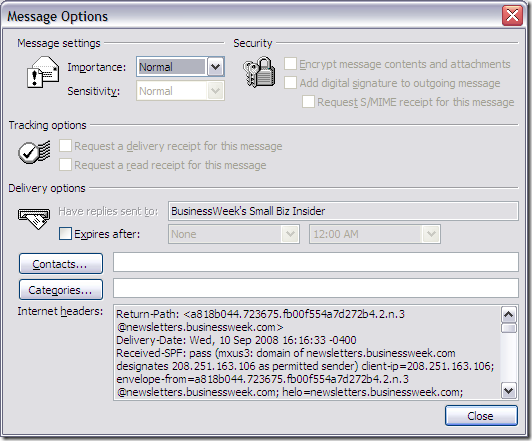
Task: Enable Request a read receipt checkbox
Action: click(x=65, y=165)
